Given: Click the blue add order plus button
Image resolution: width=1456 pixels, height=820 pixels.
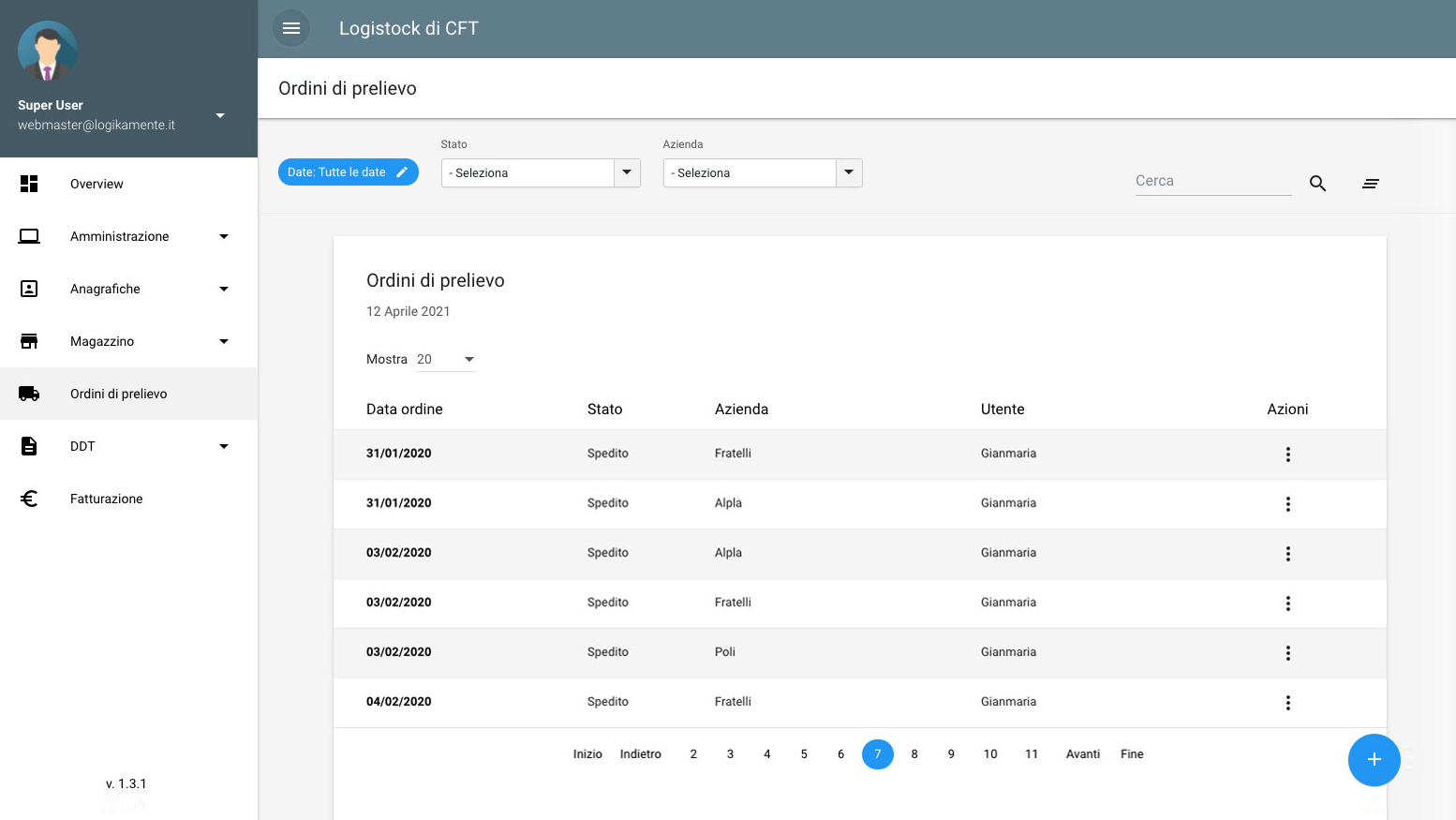Looking at the screenshot, I should click(1374, 760).
